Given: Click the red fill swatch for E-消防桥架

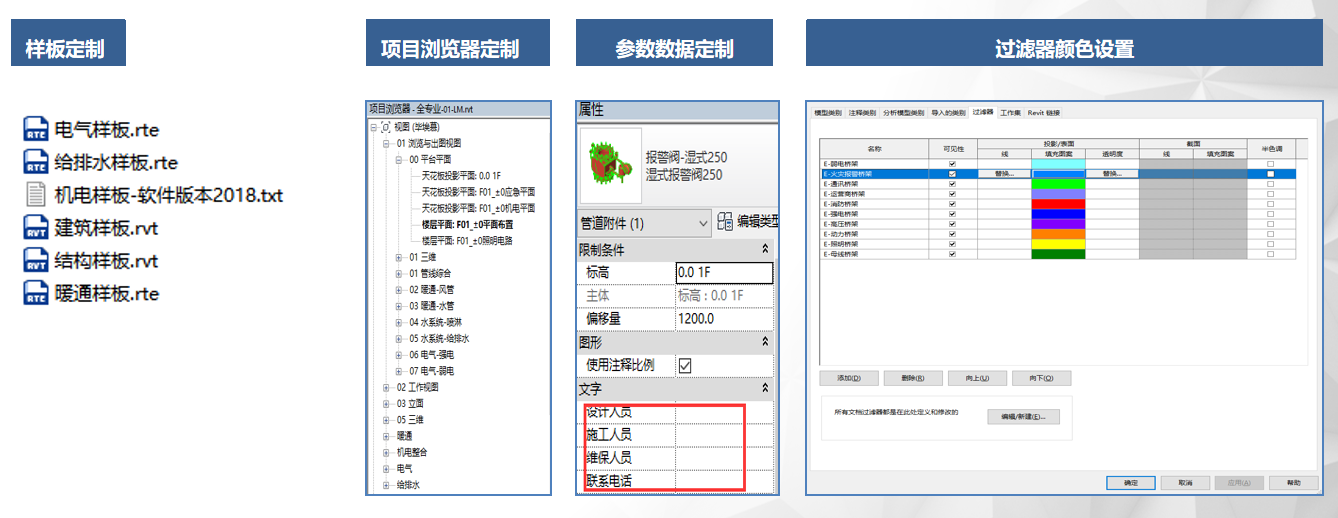Looking at the screenshot, I should click(1059, 204).
